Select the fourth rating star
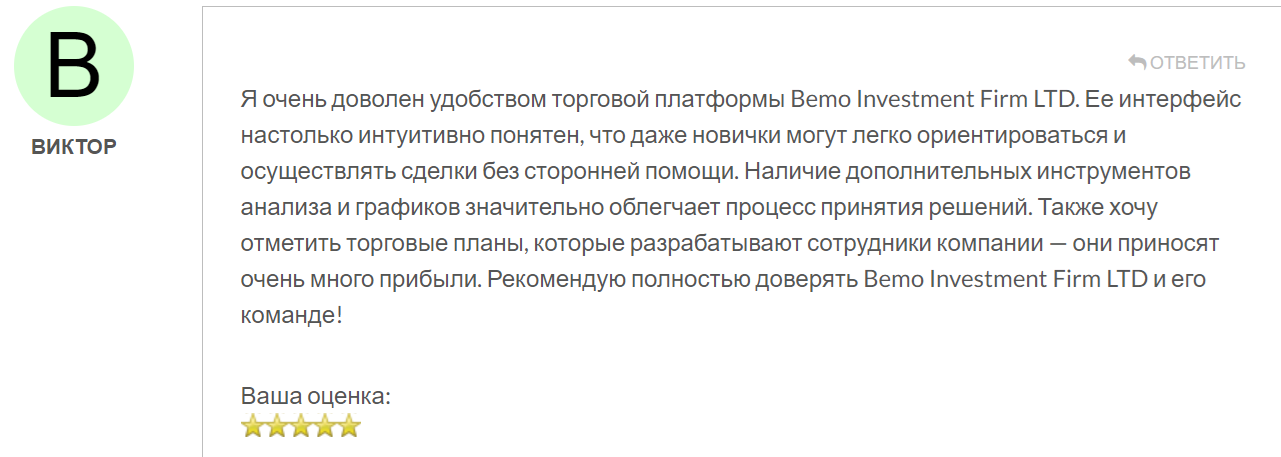The width and height of the screenshot is (1281, 457). (x=324, y=427)
